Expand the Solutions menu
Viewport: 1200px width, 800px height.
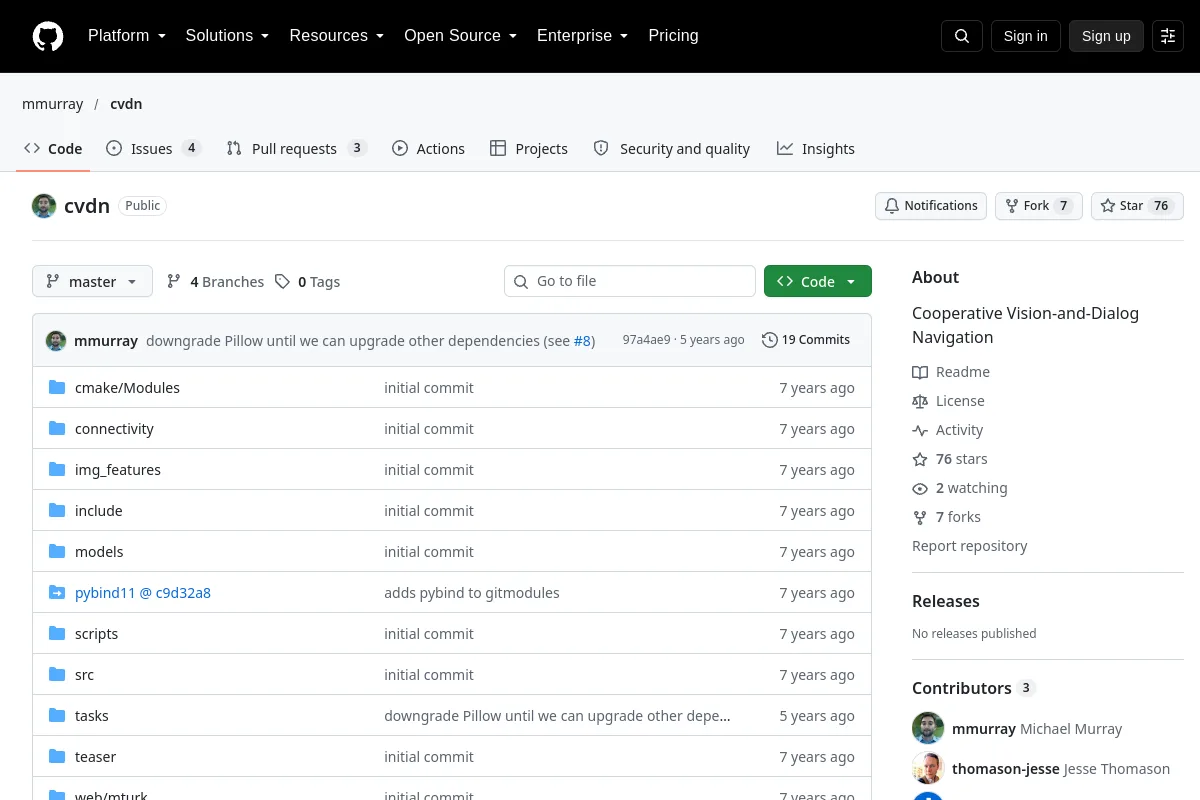[227, 36]
